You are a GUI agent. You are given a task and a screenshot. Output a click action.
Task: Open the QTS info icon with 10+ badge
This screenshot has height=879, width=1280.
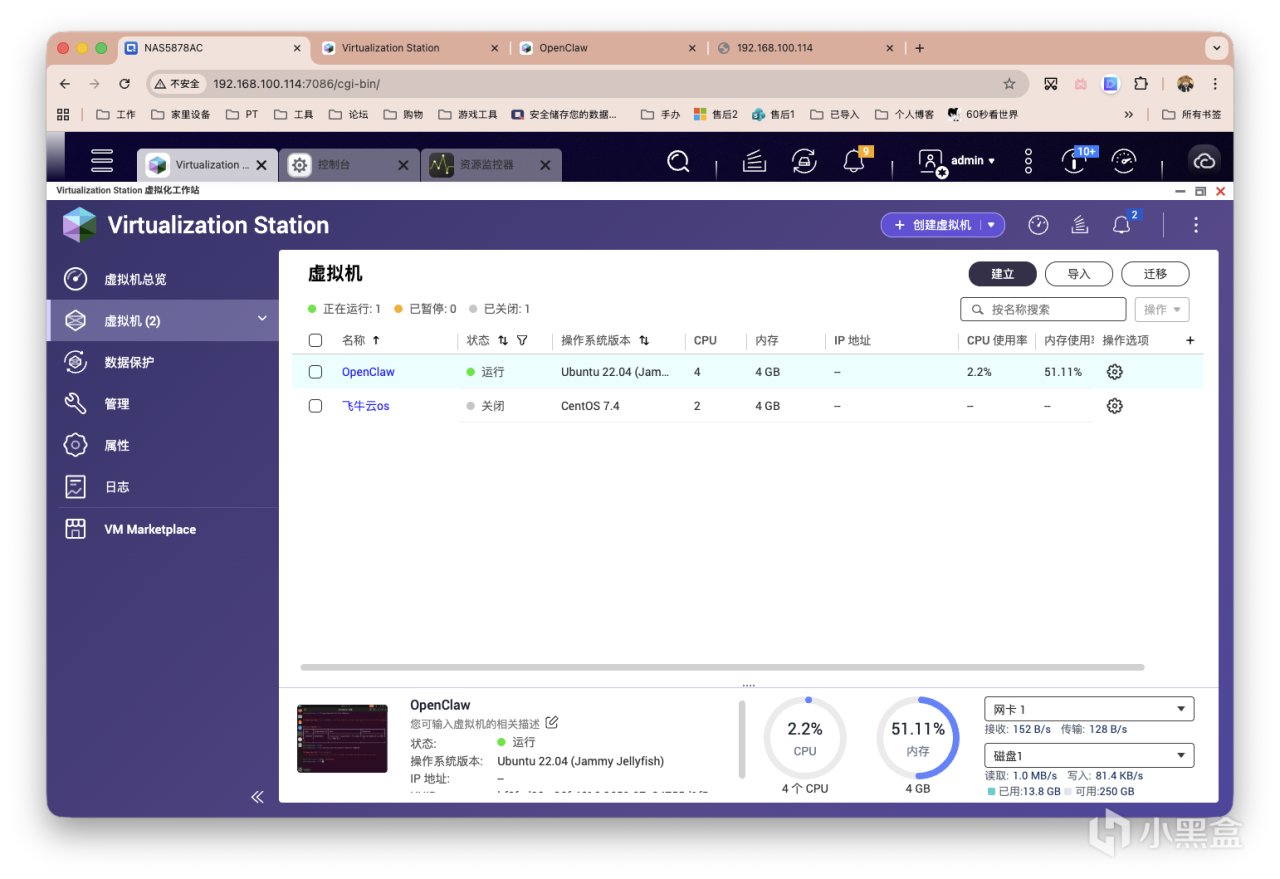1076,160
